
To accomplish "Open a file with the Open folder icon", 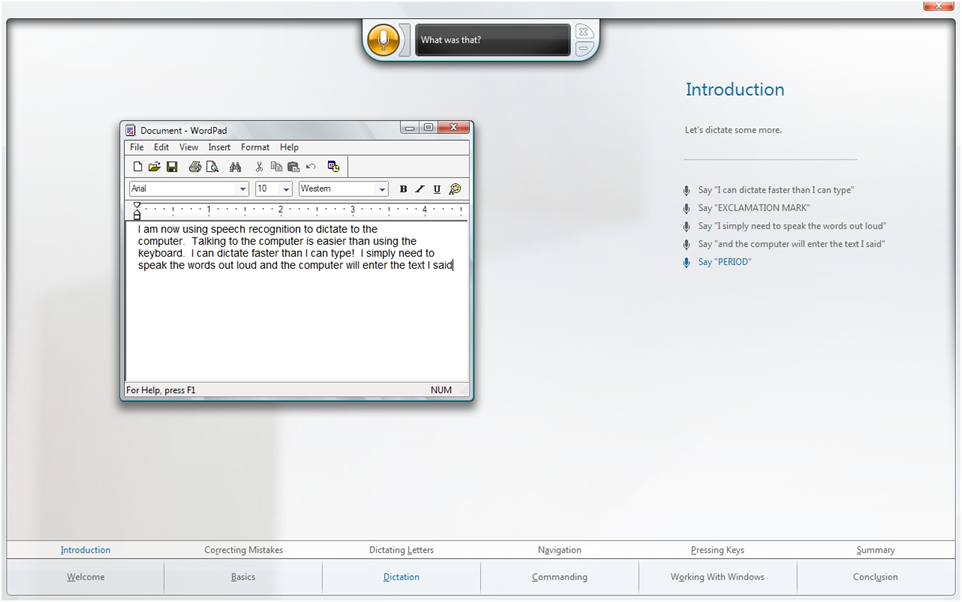I will (154, 167).
